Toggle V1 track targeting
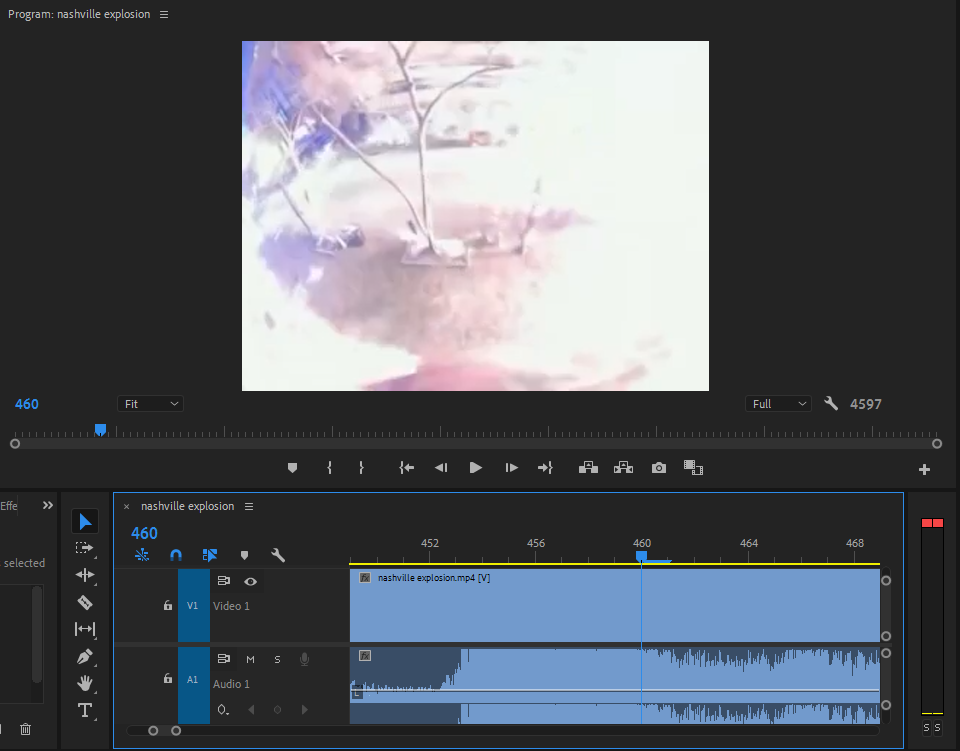The width and height of the screenshot is (960, 751). 193,605
